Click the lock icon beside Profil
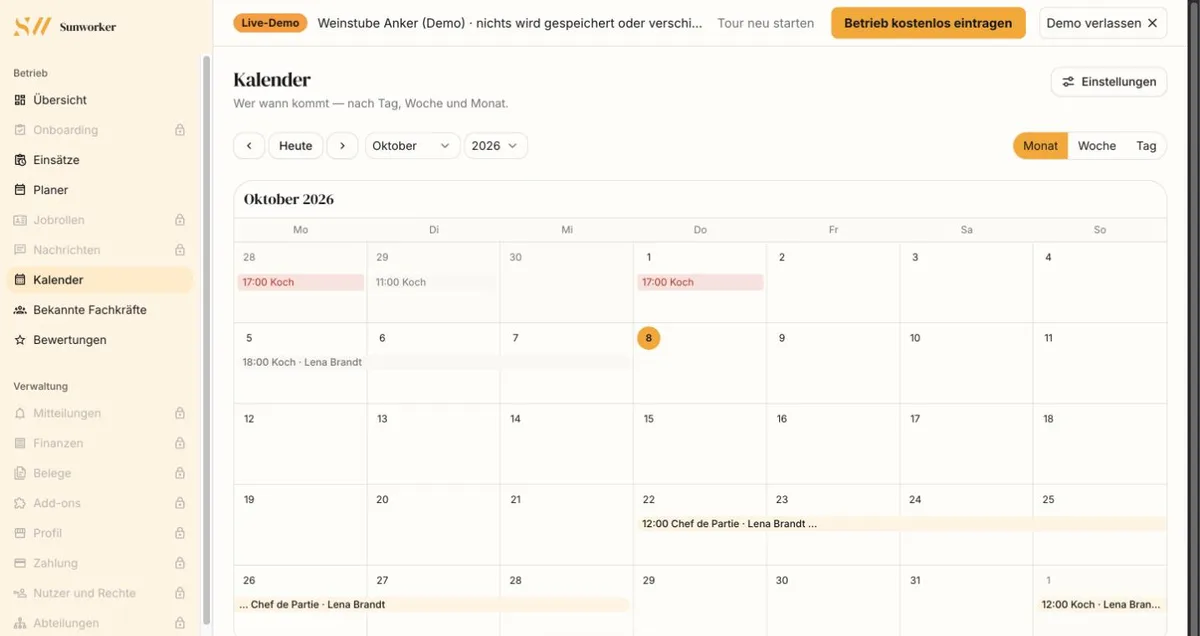Image resolution: width=1200 pixels, height=636 pixels. [x=180, y=533]
